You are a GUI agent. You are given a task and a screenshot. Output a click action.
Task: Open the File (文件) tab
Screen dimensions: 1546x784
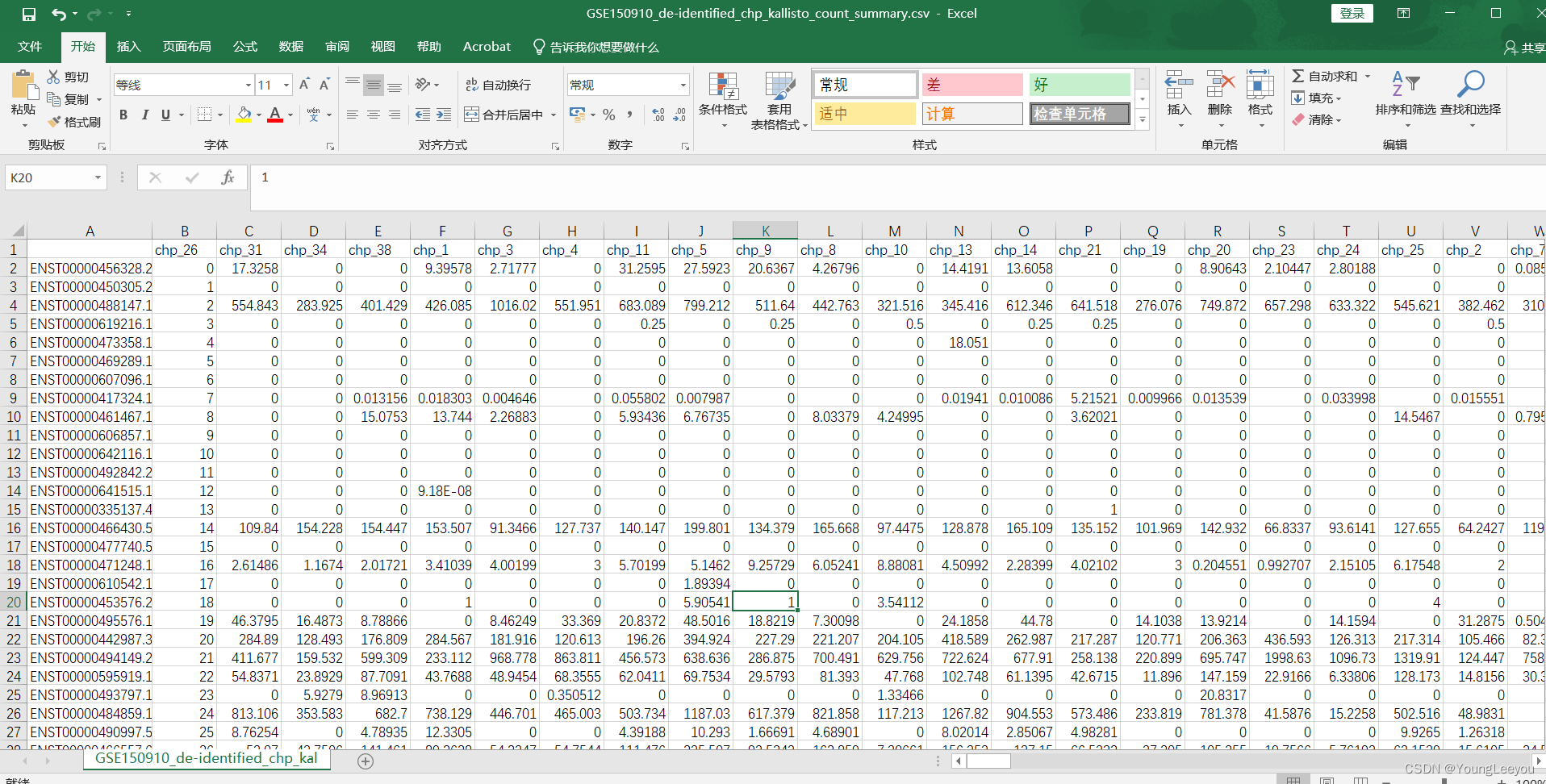30,47
